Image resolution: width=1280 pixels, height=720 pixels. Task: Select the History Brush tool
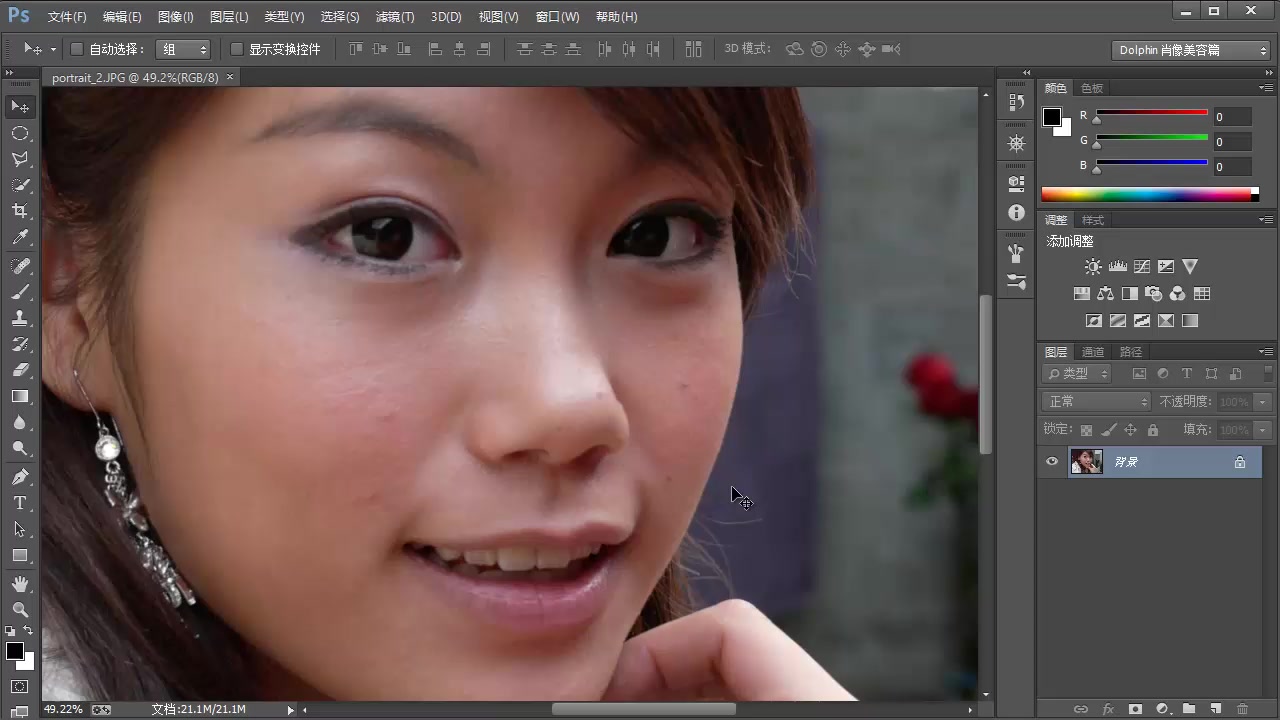coord(20,344)
